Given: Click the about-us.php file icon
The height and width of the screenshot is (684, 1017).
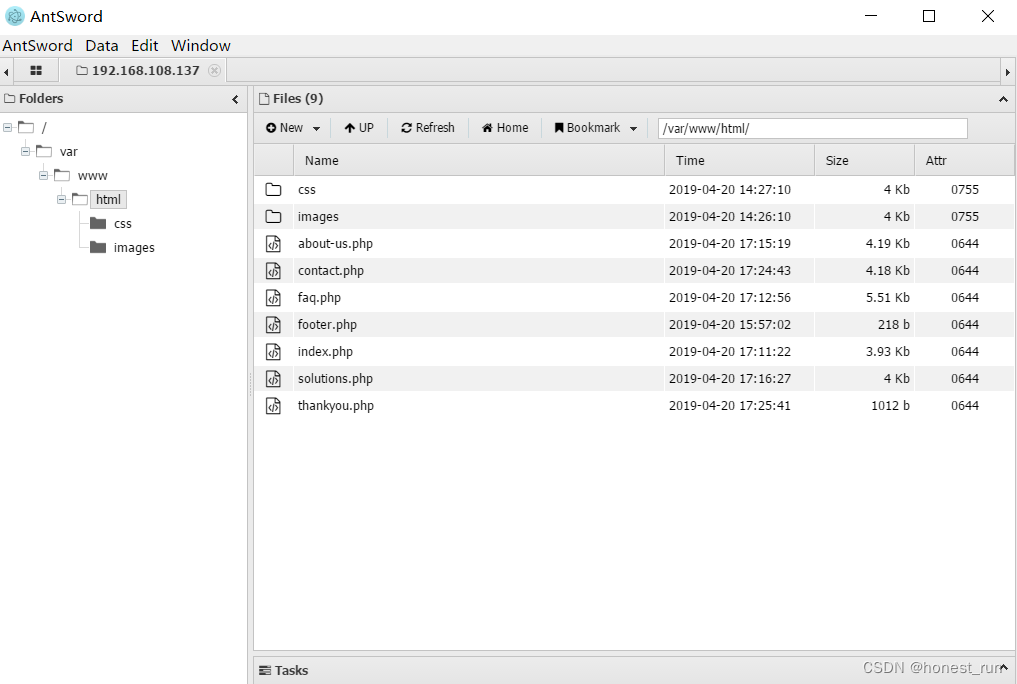Looking at the screenshot, I should pos(274,244).
